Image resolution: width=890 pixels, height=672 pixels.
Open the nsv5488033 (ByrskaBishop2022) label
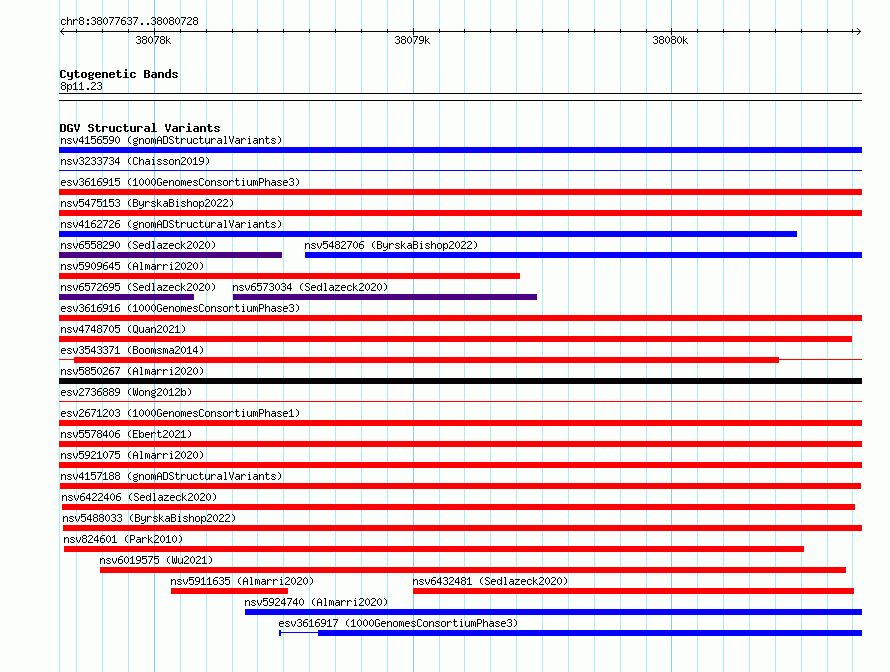(149, 518)
